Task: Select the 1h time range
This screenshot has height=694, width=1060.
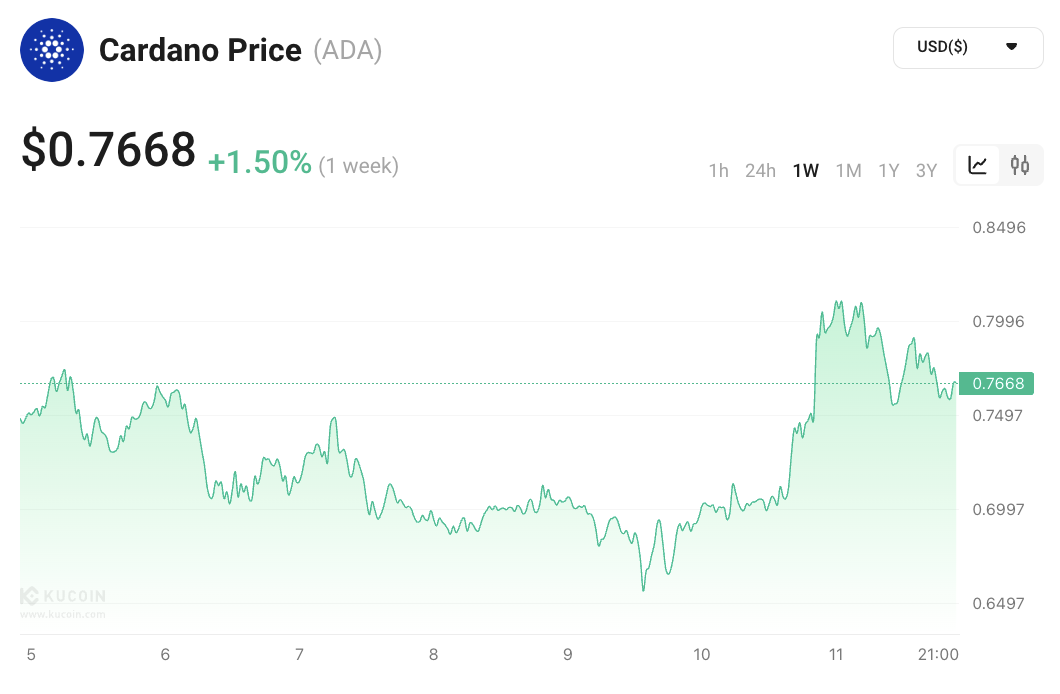Action: point(718,171)
